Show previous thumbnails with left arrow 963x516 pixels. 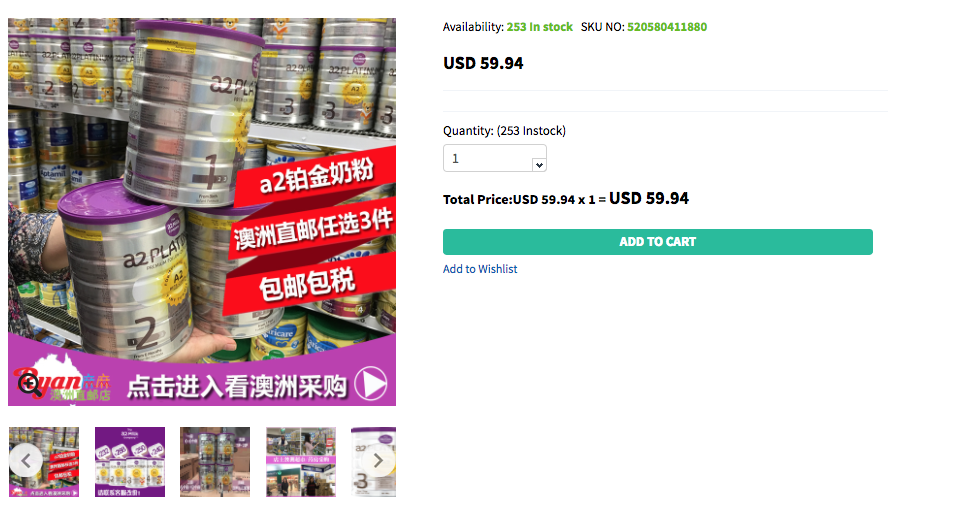[x=26, y=461]
